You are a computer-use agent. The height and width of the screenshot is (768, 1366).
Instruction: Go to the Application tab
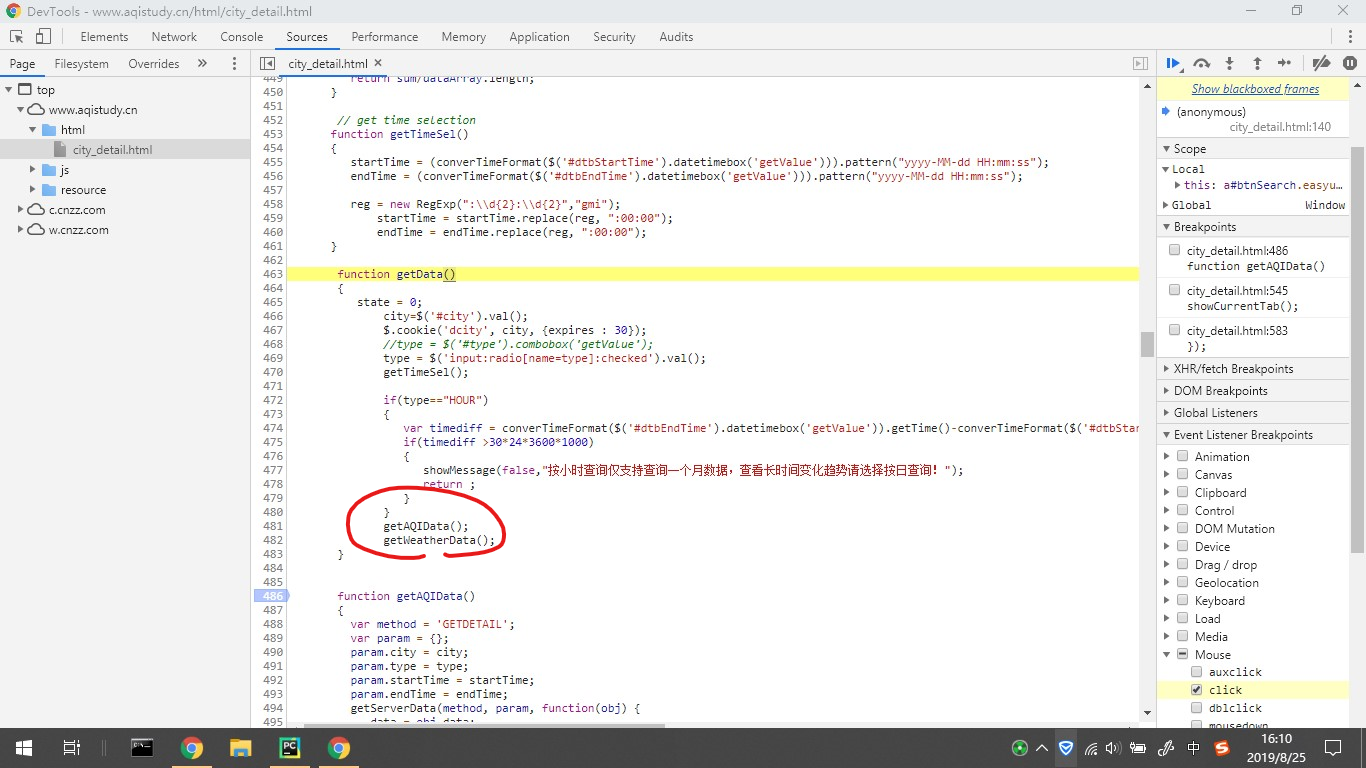coord(539,37)
